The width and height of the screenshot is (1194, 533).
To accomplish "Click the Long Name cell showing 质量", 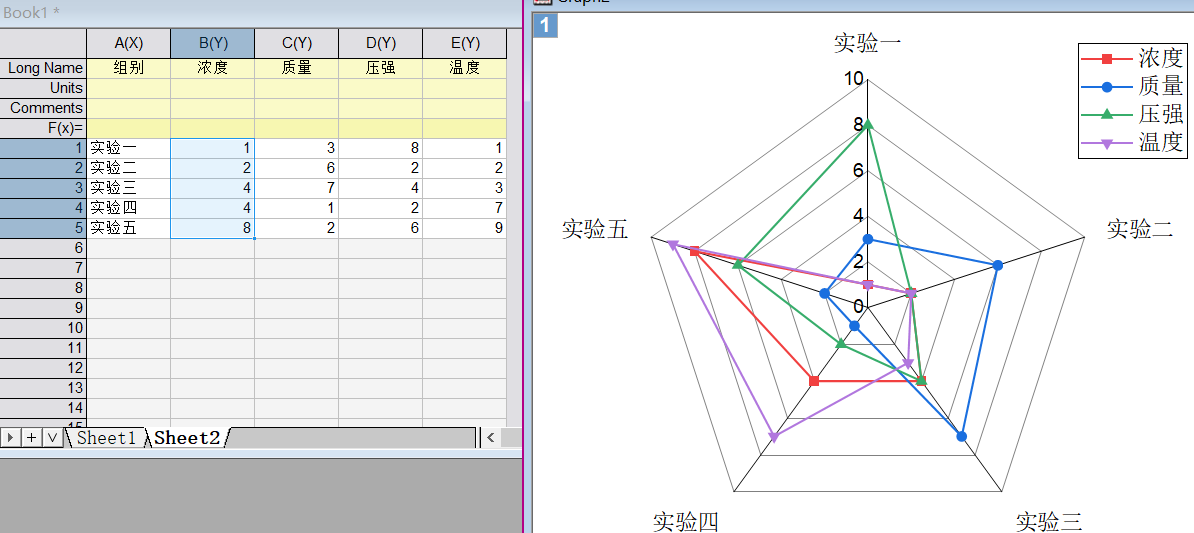I will tap(296, 68).
